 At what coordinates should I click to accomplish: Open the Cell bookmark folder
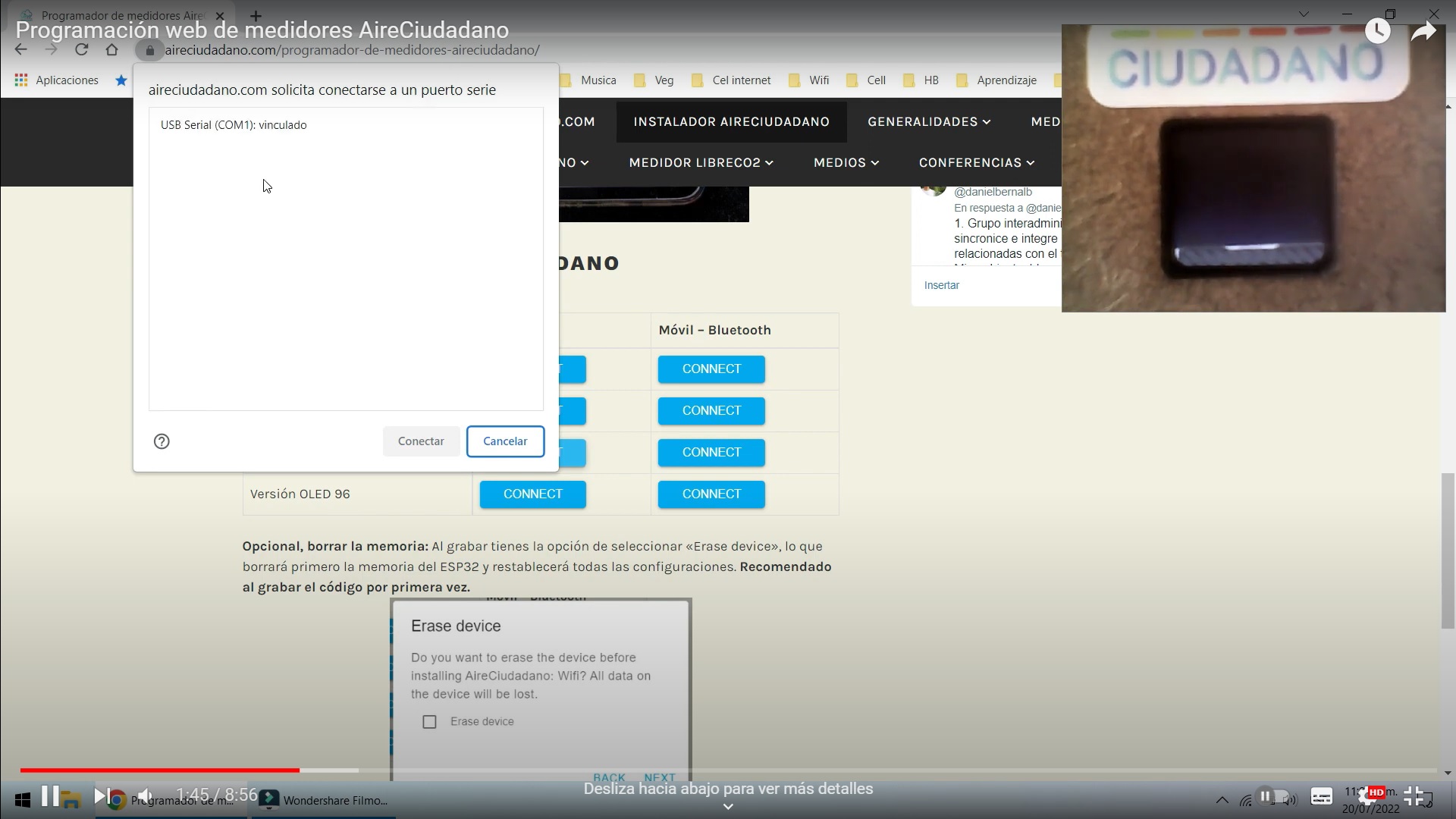coord(866,80)
